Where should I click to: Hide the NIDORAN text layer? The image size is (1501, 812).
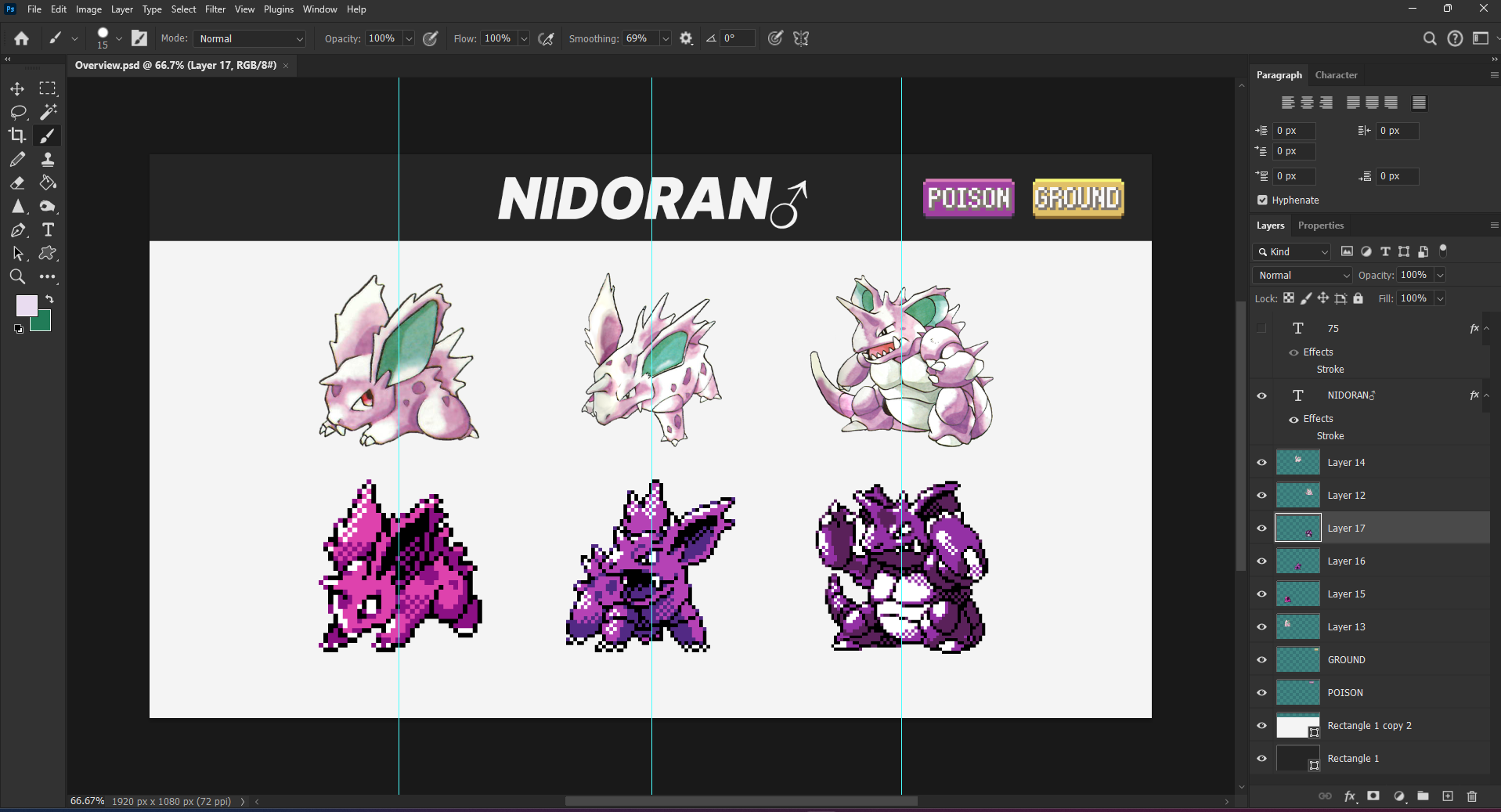point(1261,395)
